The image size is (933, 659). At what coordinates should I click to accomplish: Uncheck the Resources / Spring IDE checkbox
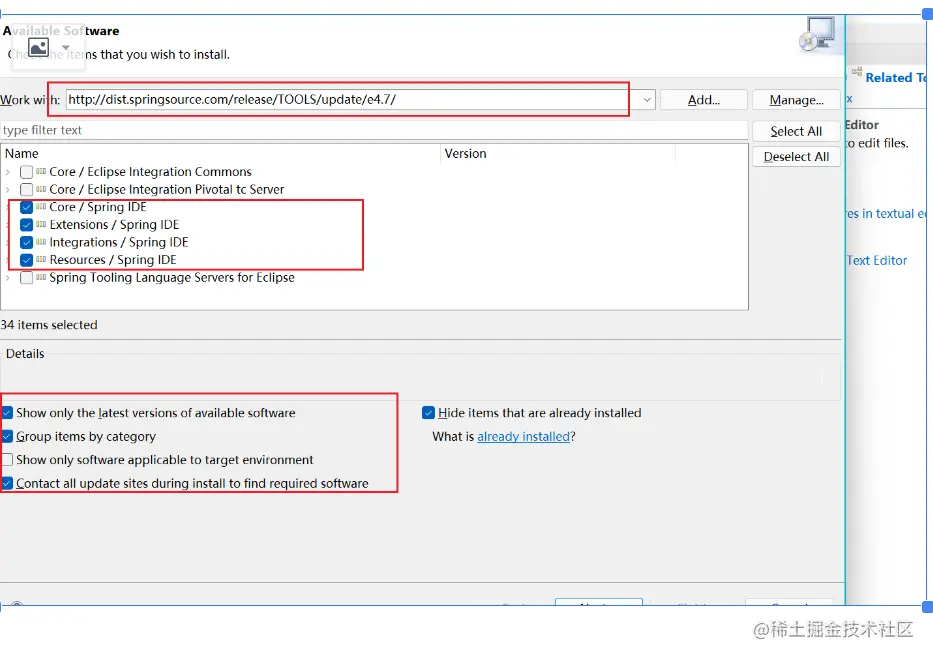click(x=26, y=260)
